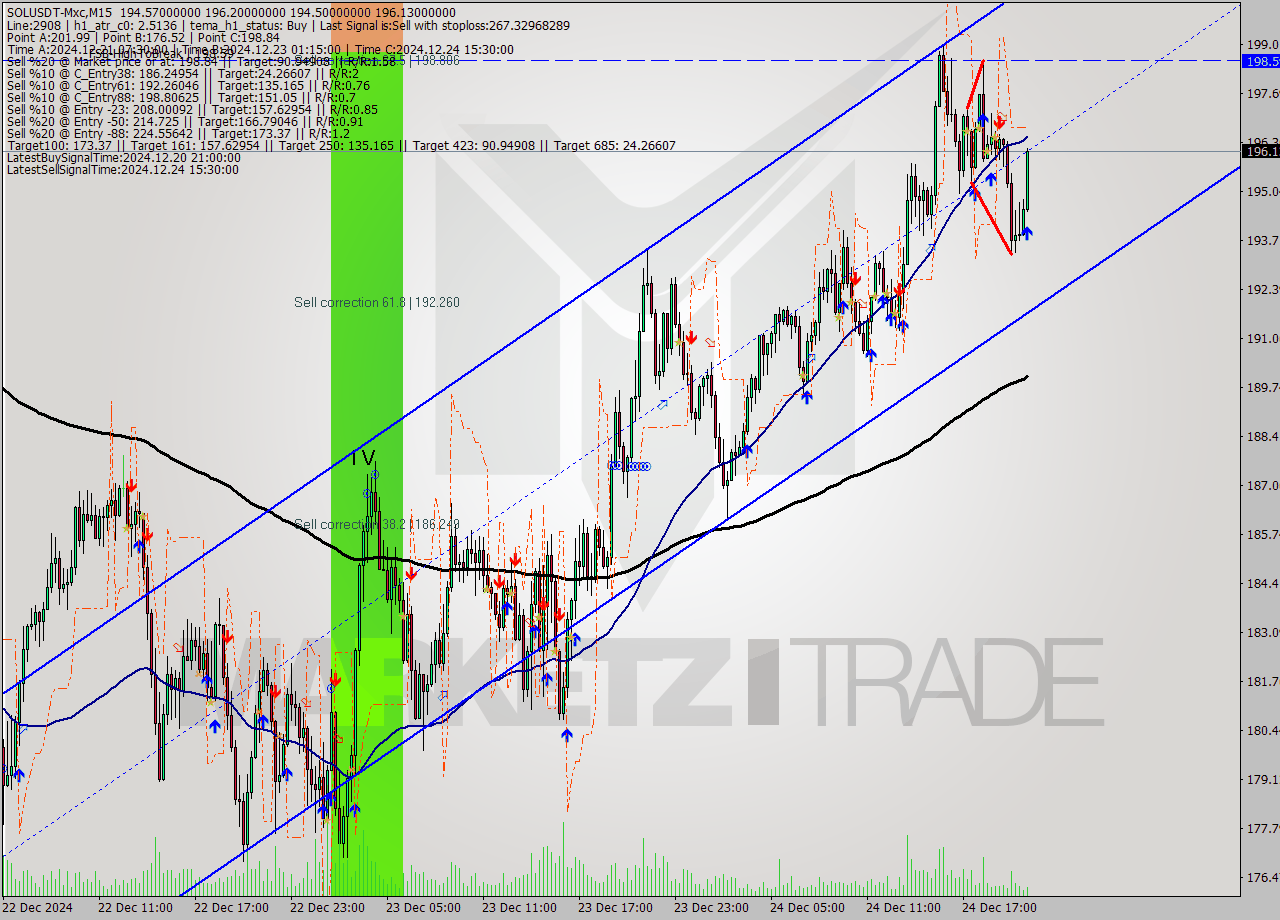Click the 188.4 price axis label

(1262, 436)
